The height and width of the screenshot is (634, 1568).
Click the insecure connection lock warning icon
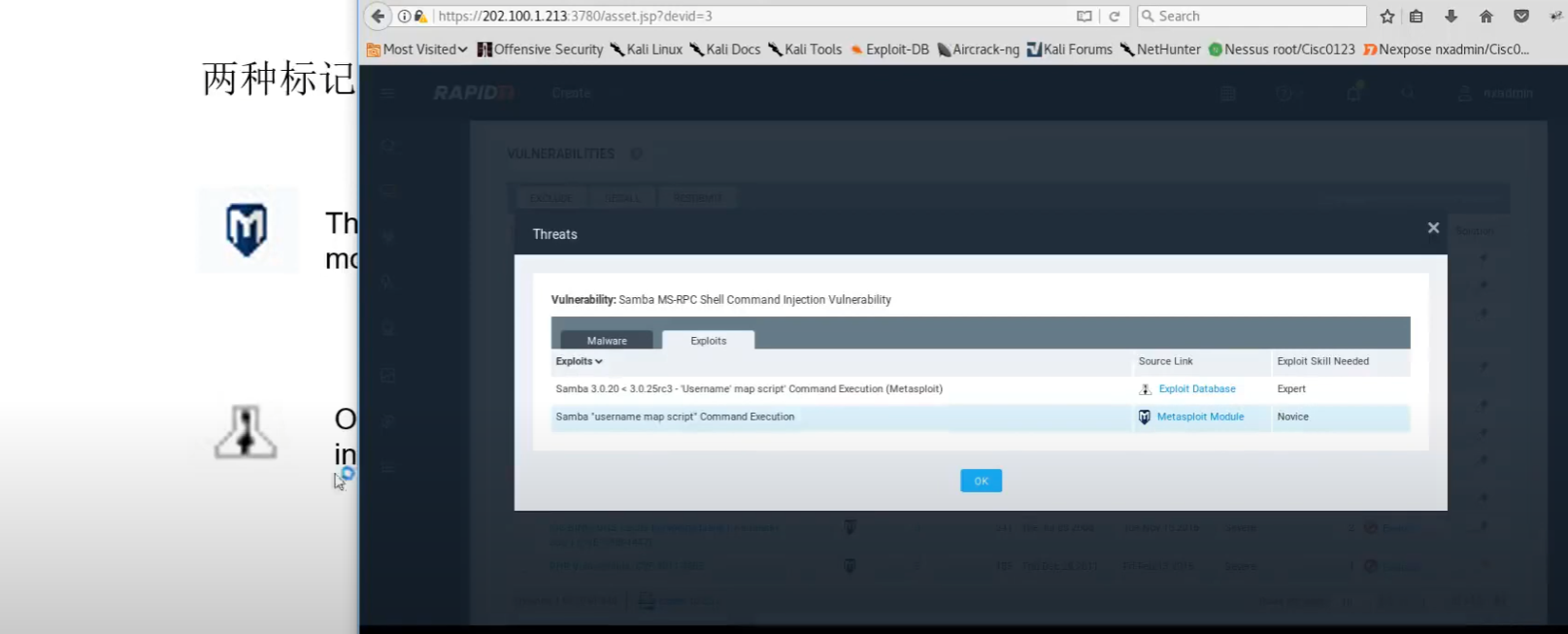[419, 17]
